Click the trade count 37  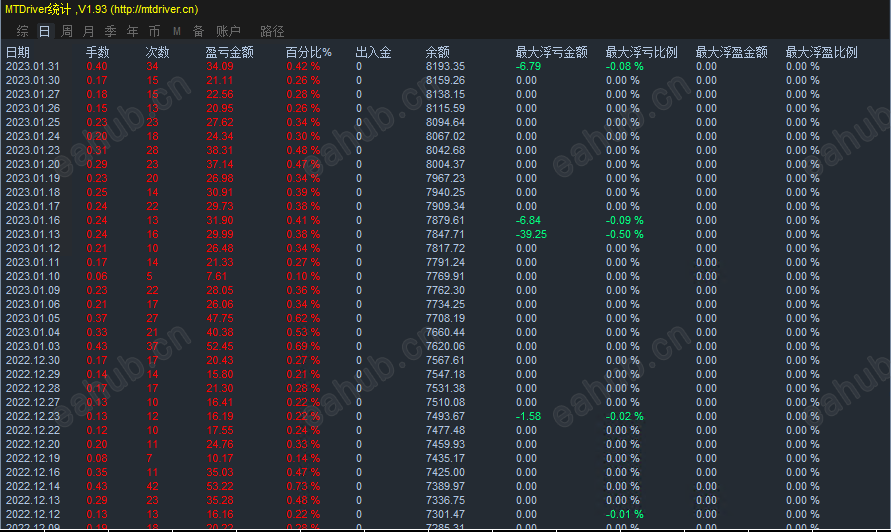point(152,346)
